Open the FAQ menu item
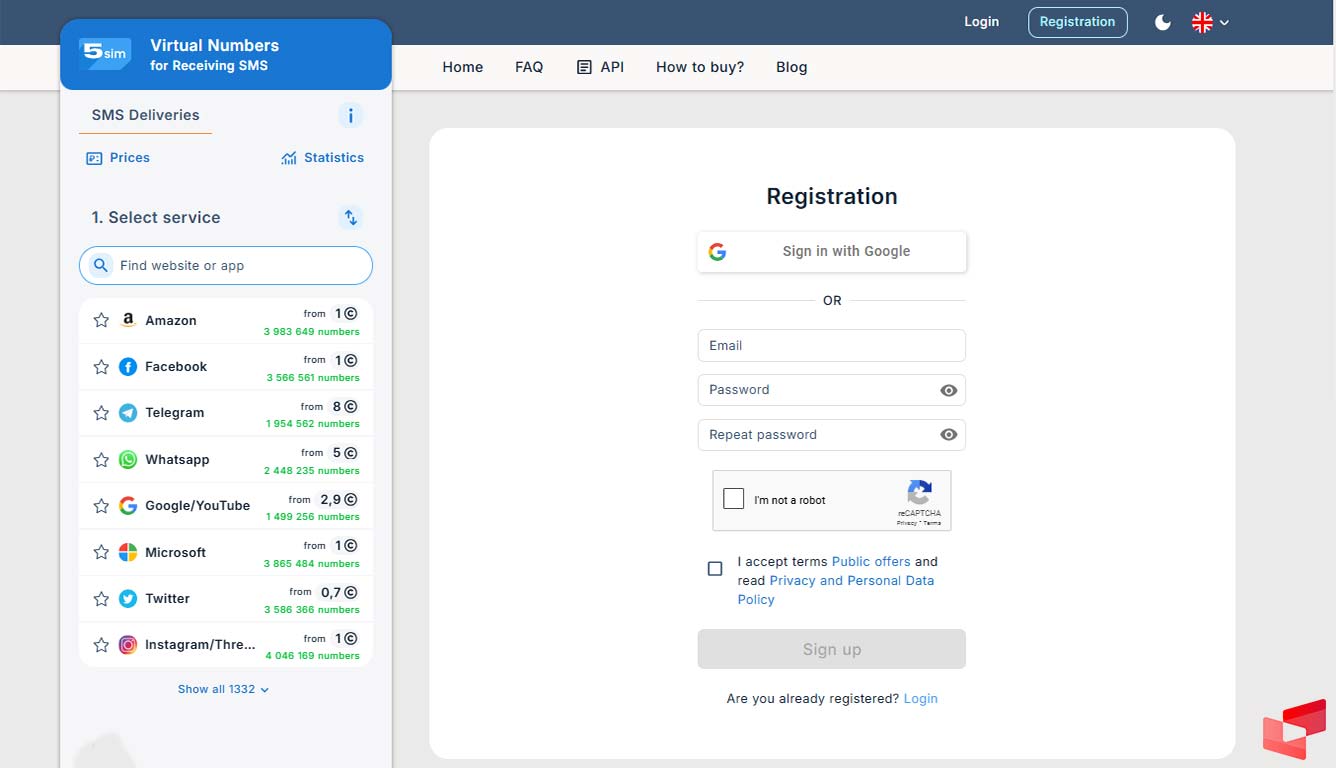1336x768 pixels. click(529, 67)
